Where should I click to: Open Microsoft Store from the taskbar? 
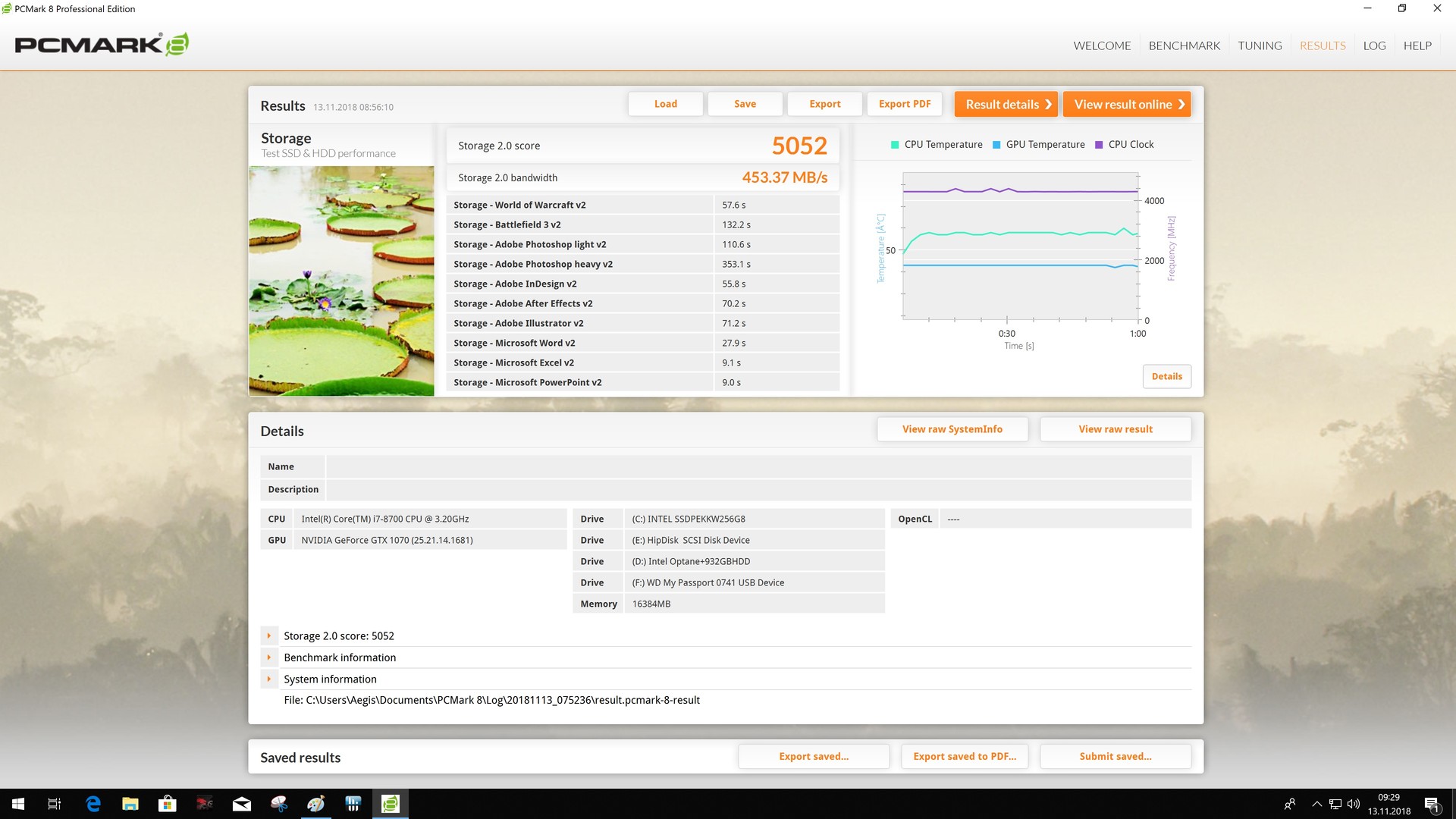(167, 804)
